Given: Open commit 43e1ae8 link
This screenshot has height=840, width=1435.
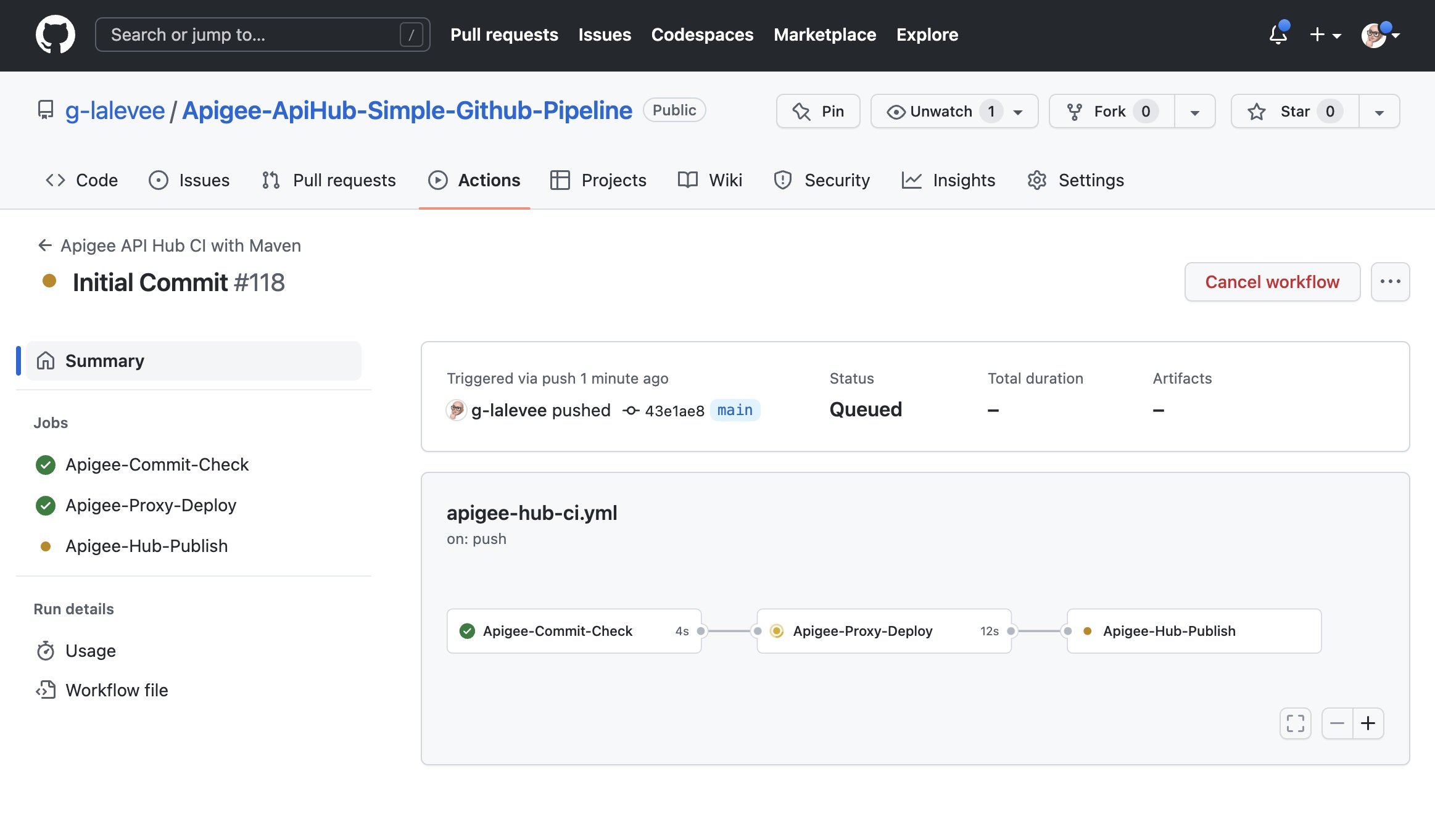Looking at the screenshot, I should pos(674,411).
